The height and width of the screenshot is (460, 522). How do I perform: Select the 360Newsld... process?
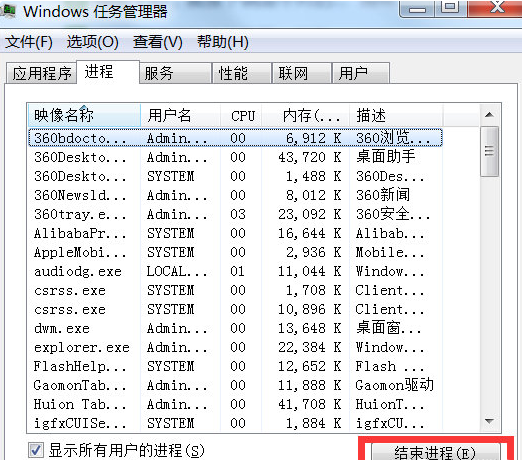point(235,195)
